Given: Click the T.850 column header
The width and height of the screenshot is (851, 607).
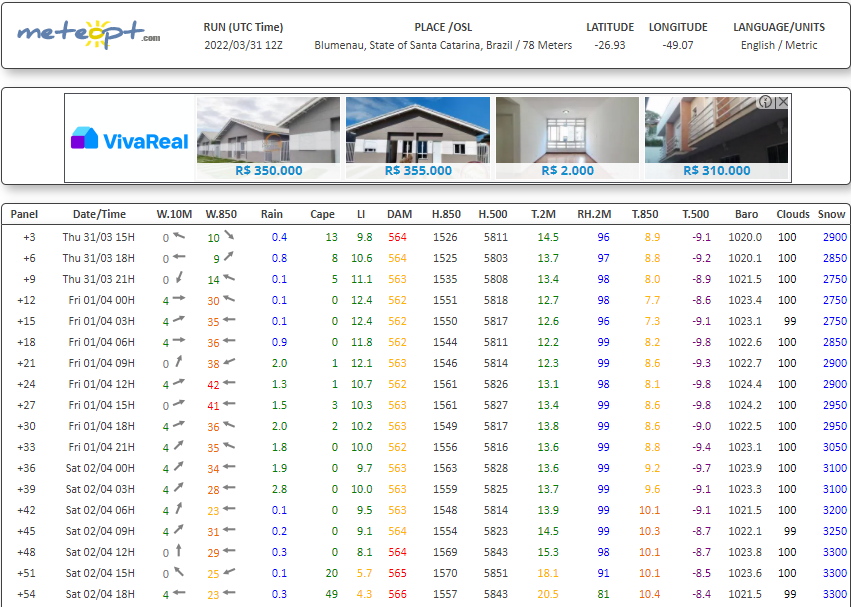Looking at the screenshot, I should coord(645,214).
